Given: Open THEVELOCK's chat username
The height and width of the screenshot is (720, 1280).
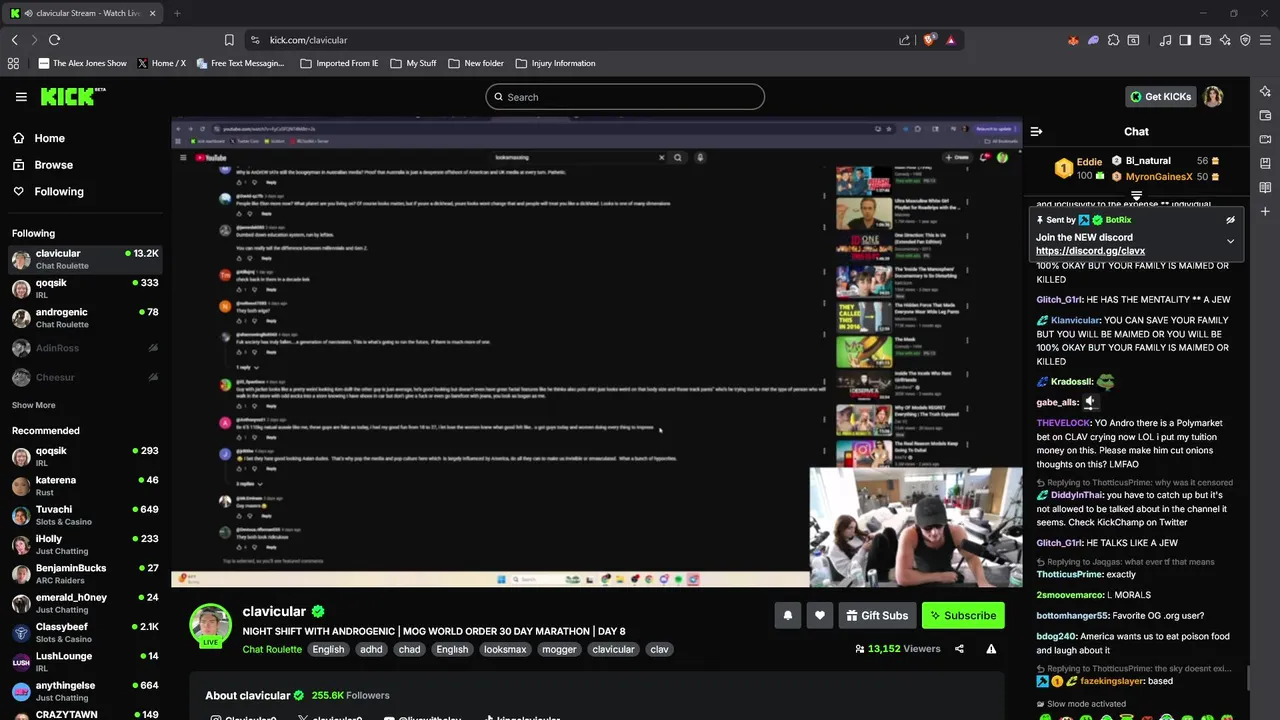Looking at the screenshot, I should point(1064,423).
